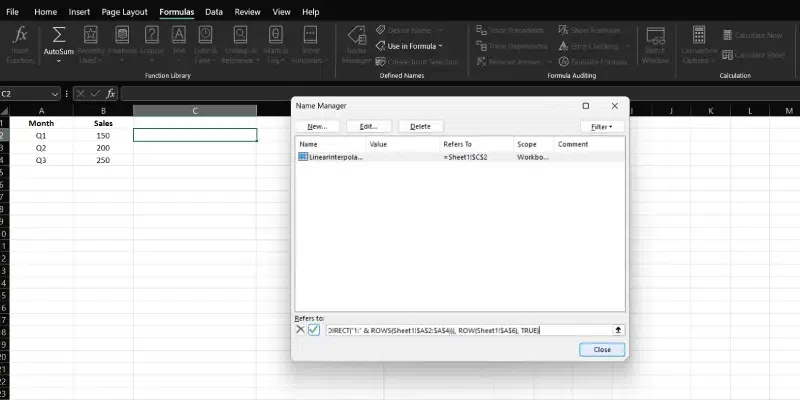Click the main formula bar input

pyautogui.click(x=459, y=94)
